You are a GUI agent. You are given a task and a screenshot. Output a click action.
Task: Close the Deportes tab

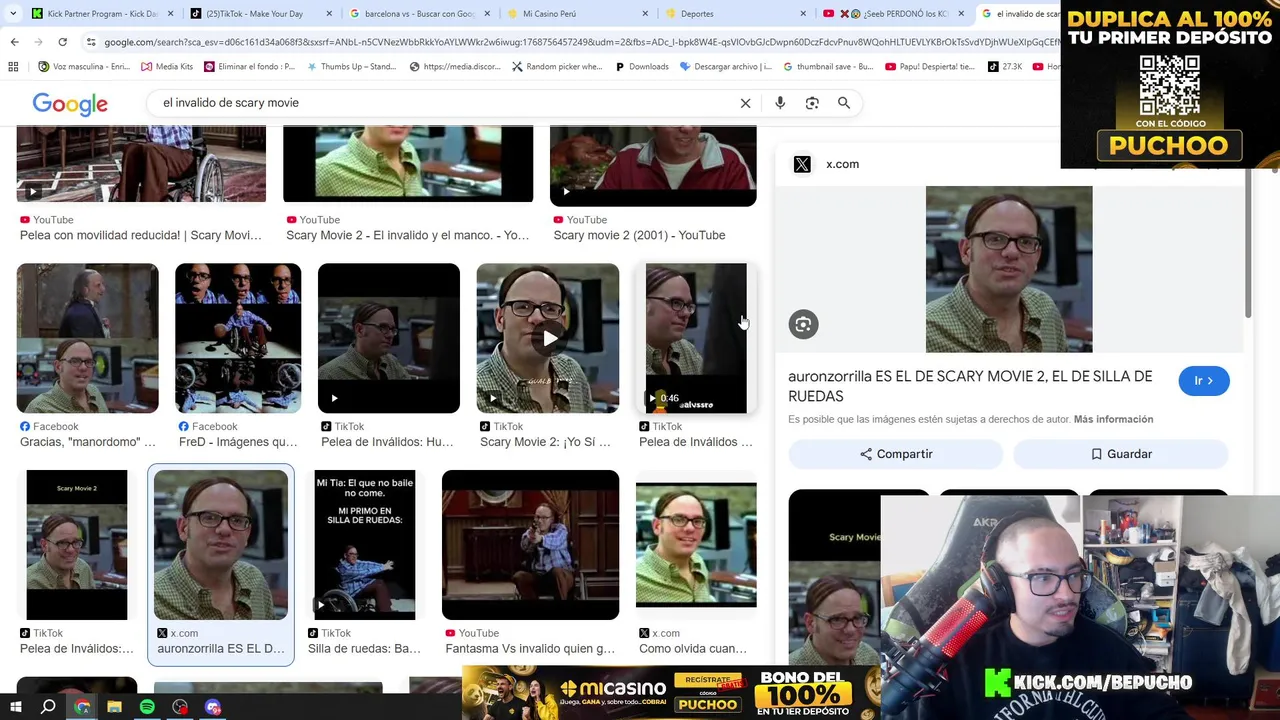point(803,14)
